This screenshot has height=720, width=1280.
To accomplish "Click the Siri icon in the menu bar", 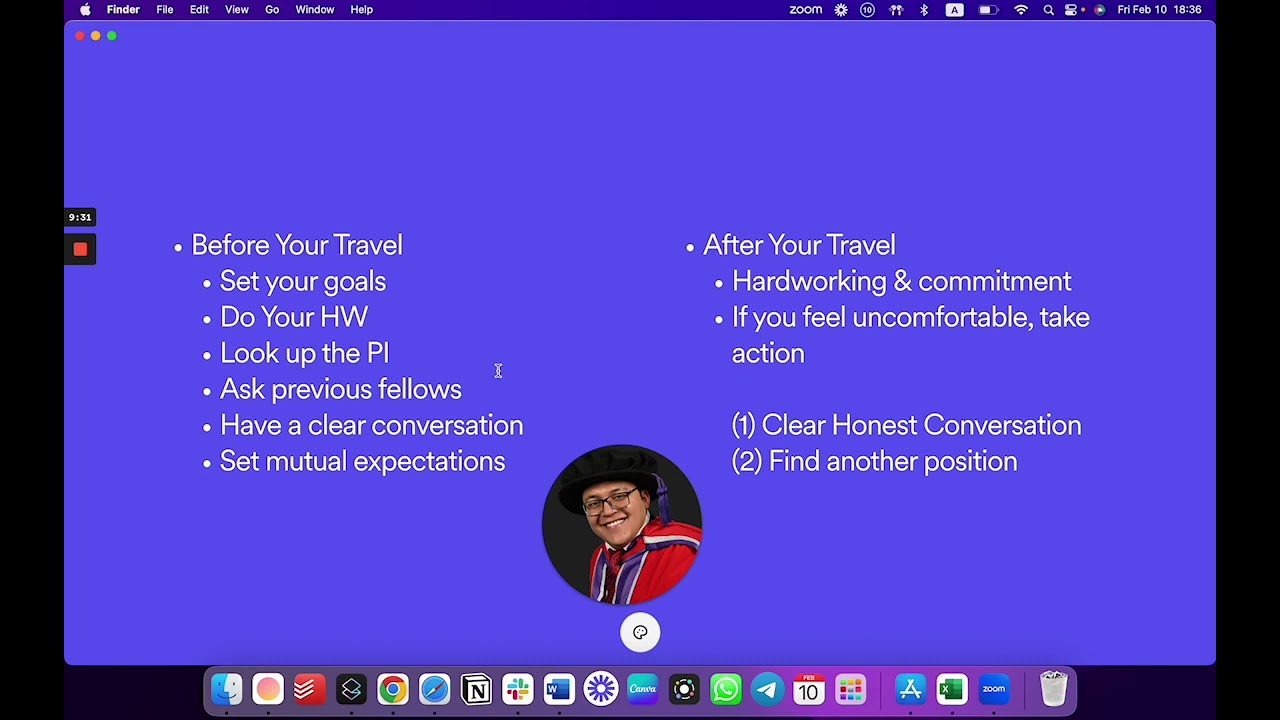I will coord(1100,10).
